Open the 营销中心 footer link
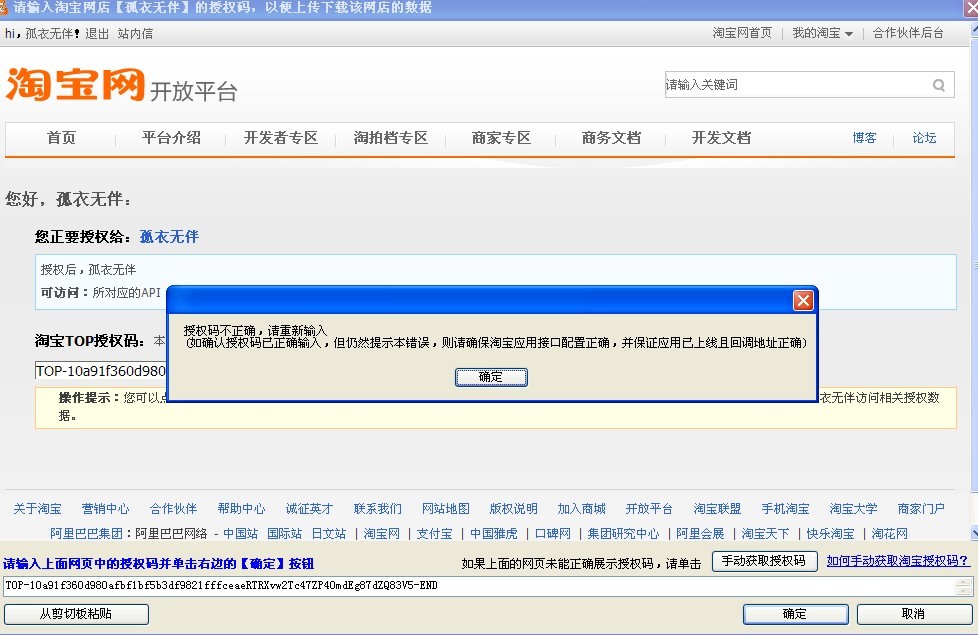Image resolution: width=978 pixels, height=635 pixels. tap(105, 509)
